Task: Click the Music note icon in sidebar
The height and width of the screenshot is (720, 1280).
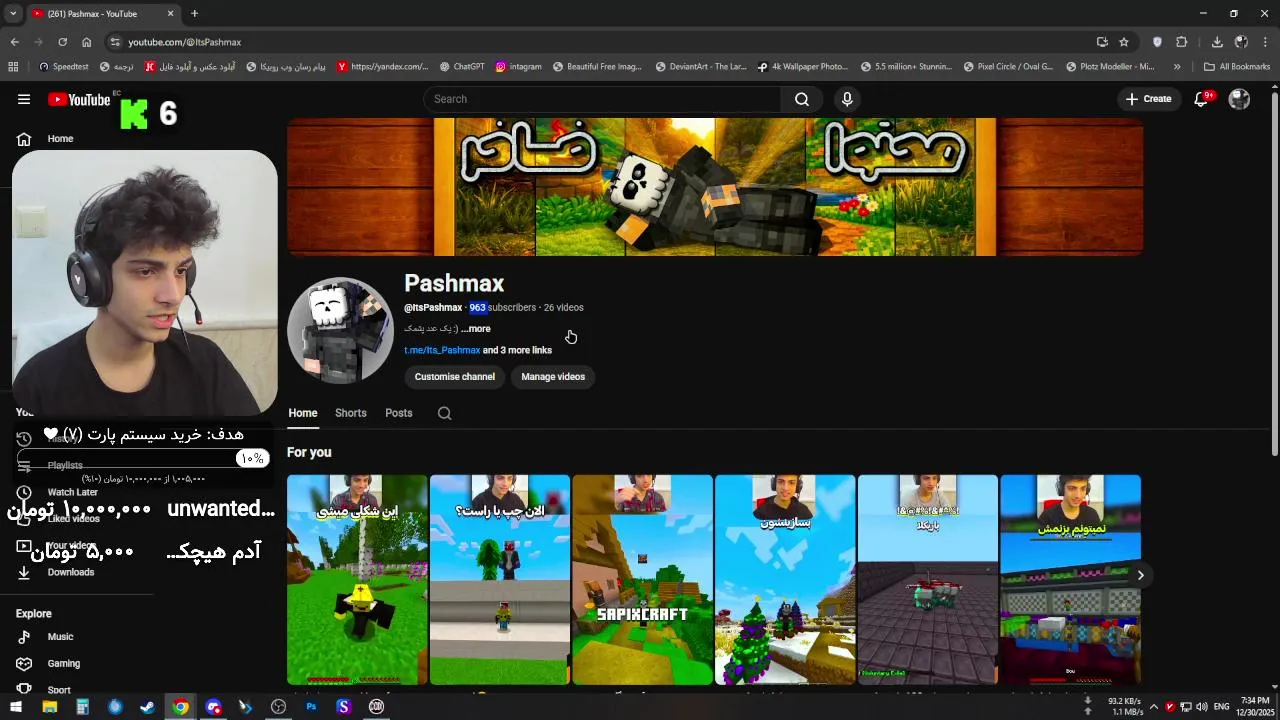Action: point(24,637)
